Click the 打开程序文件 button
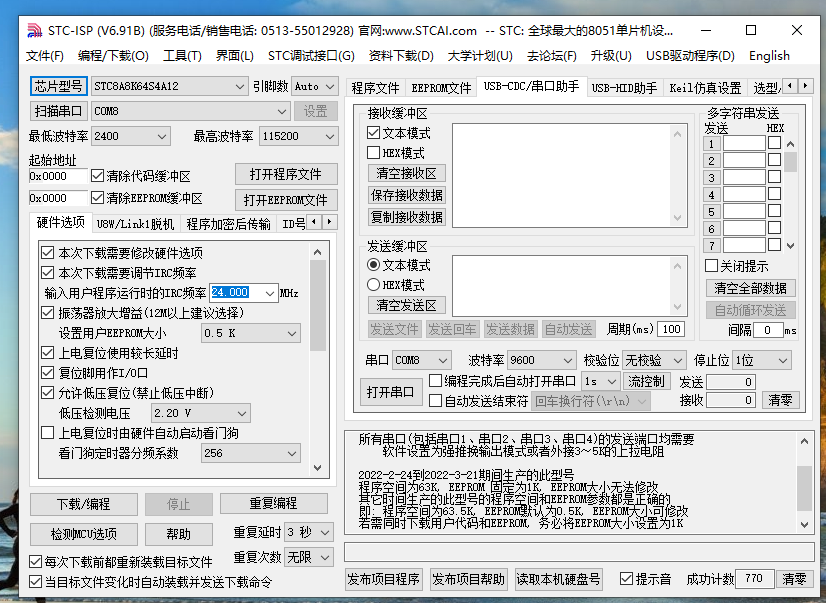 (286, 174)
